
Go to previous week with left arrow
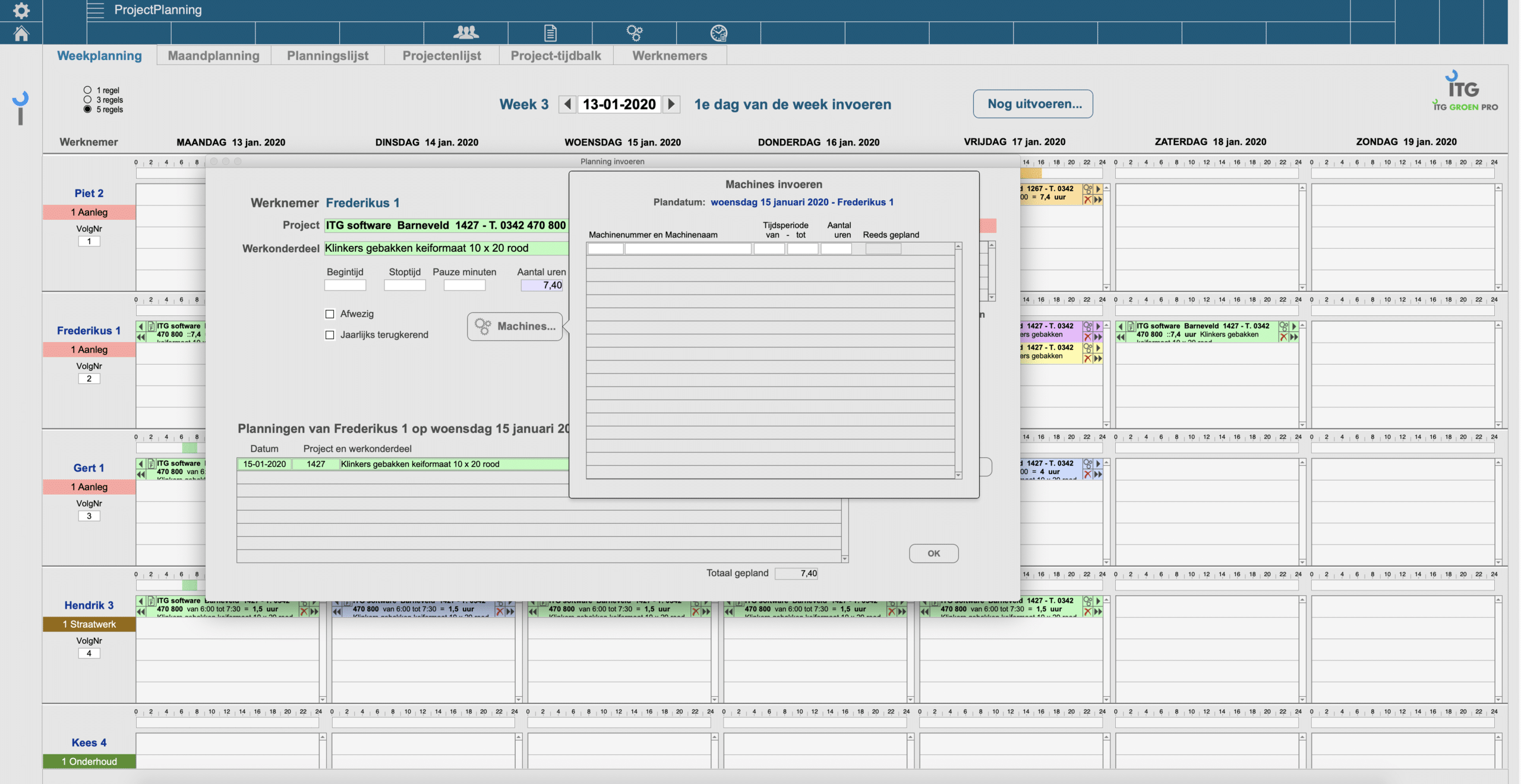pos(567,104)
